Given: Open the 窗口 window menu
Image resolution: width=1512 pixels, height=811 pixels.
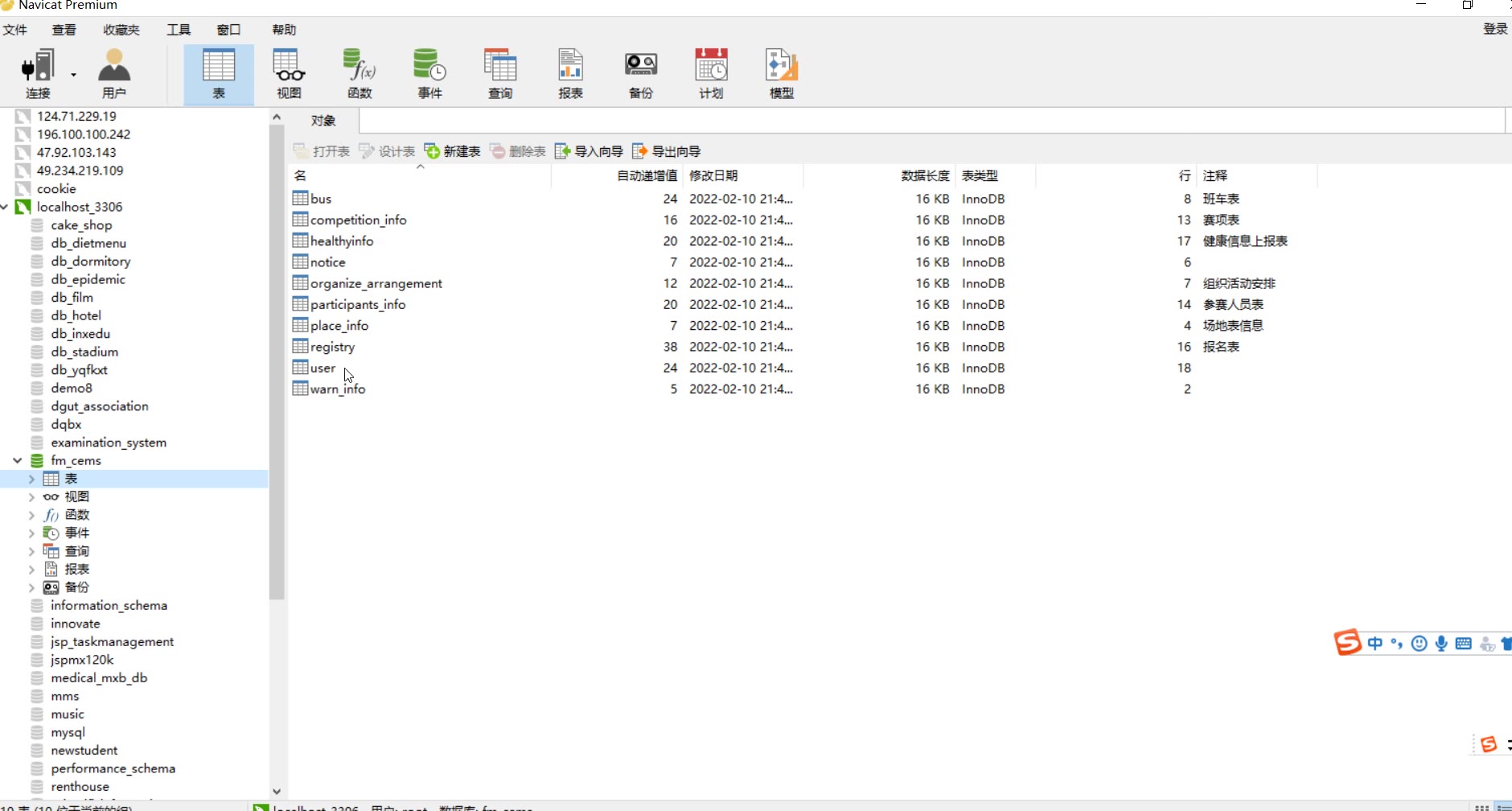Looking at the screenshot, I should 228,30.
